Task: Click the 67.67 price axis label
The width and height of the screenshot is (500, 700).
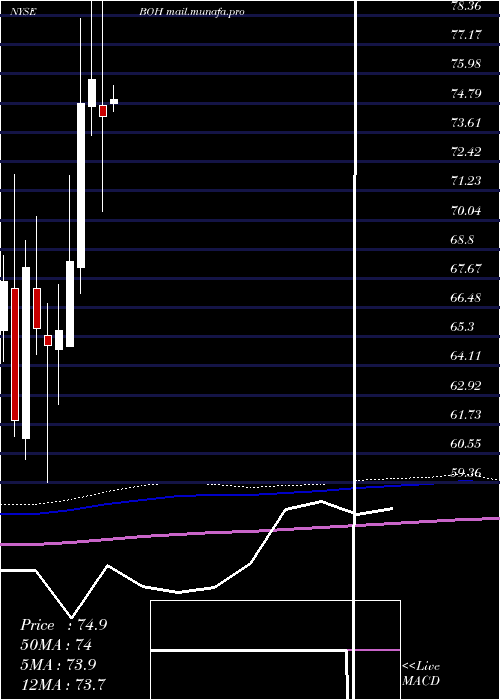Action: click(x=466, y=268)
